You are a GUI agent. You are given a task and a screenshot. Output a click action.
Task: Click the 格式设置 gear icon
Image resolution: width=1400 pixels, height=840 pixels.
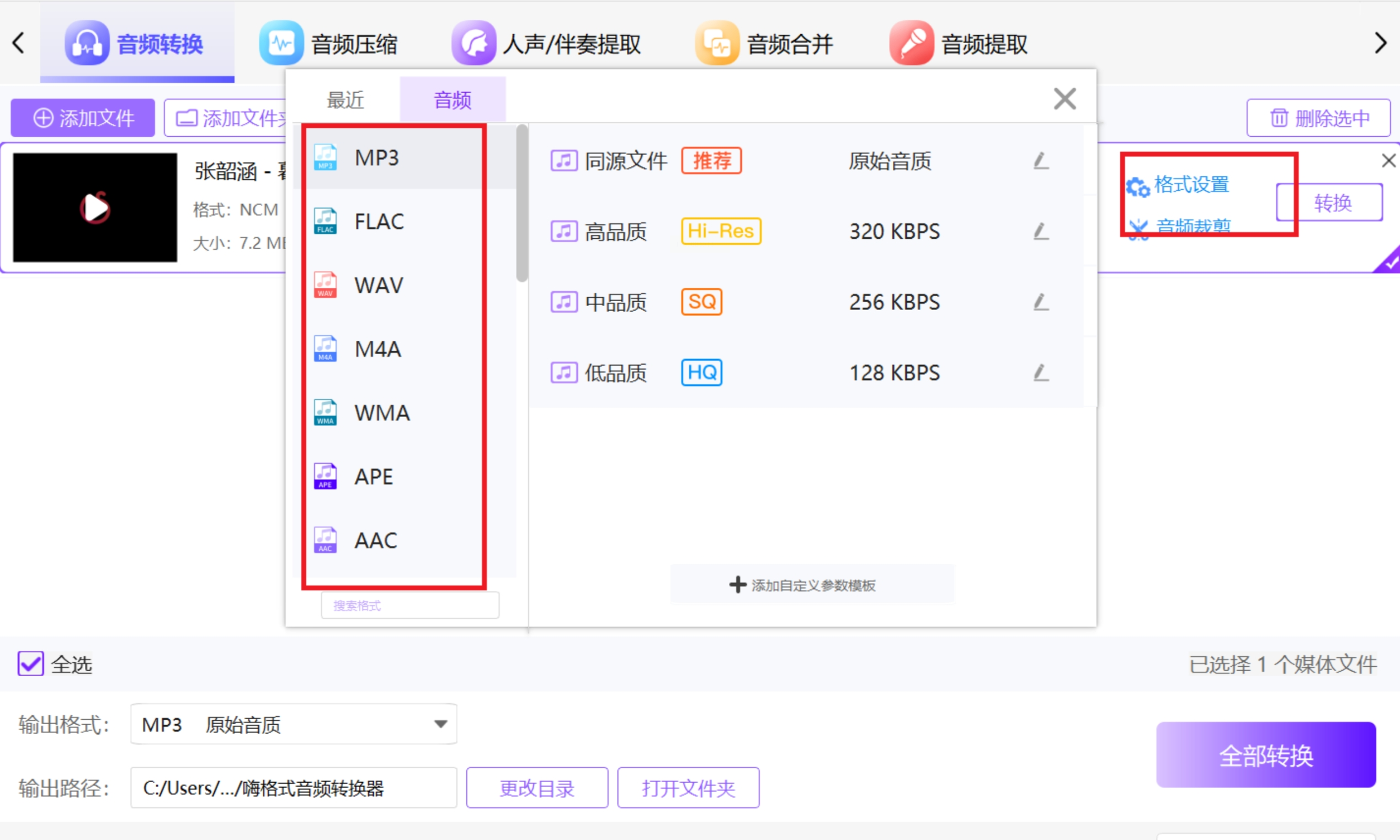tap(1137, 186)
